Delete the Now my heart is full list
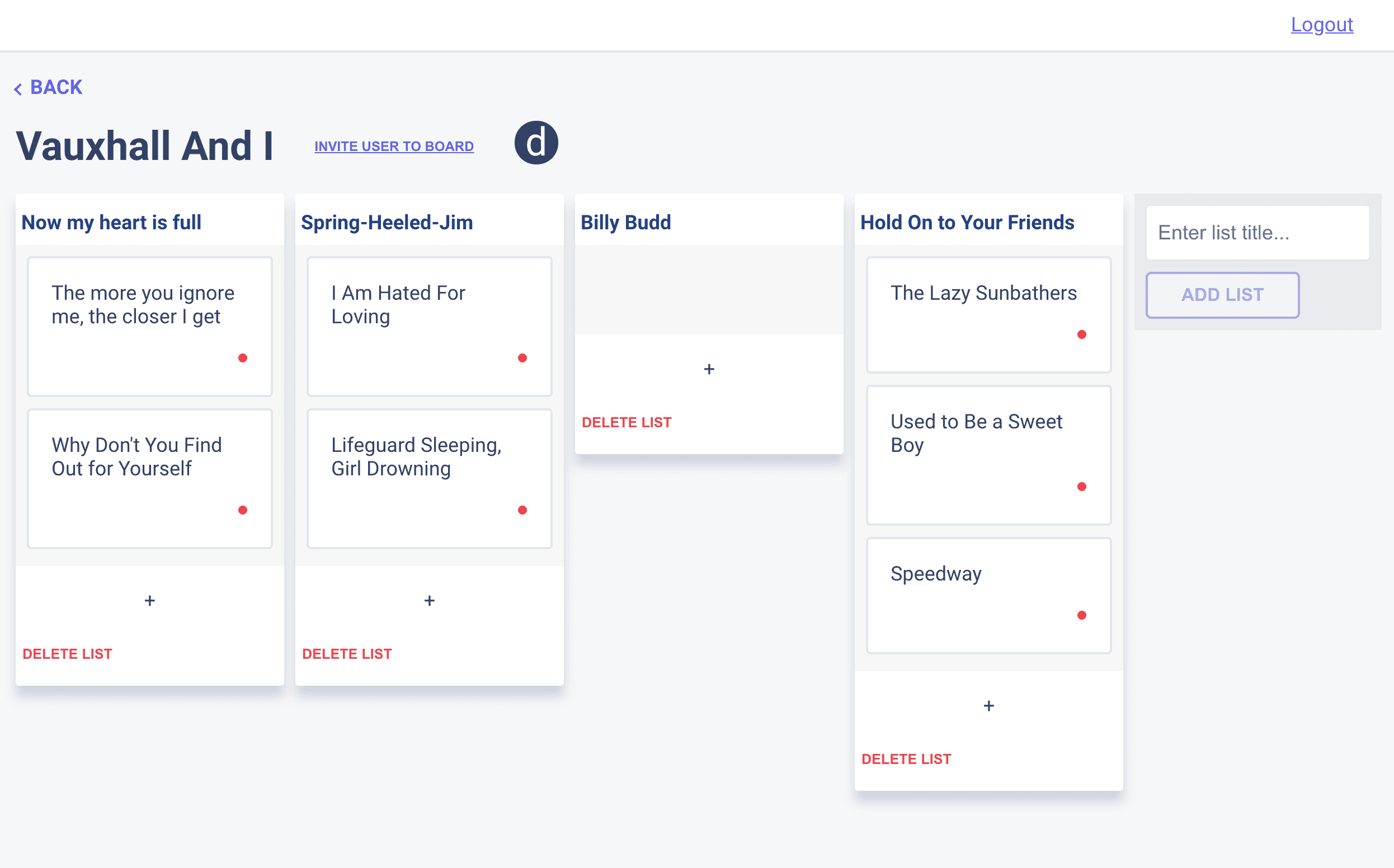The width and height of the screenshot is (1394, 868). click(x=67, y=654)
